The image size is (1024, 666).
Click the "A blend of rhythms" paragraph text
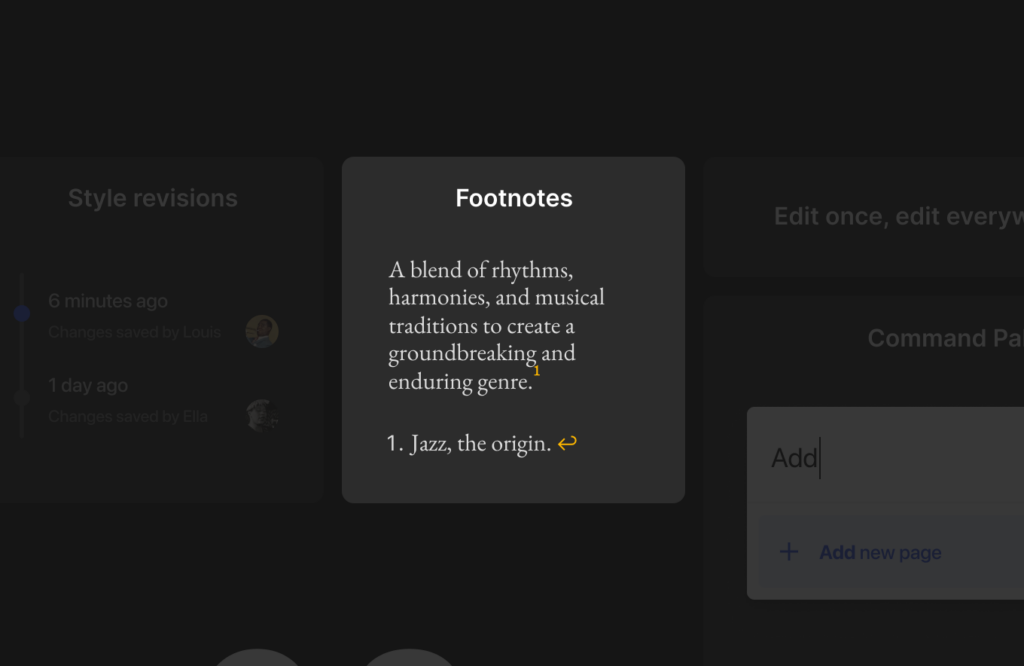496,325
